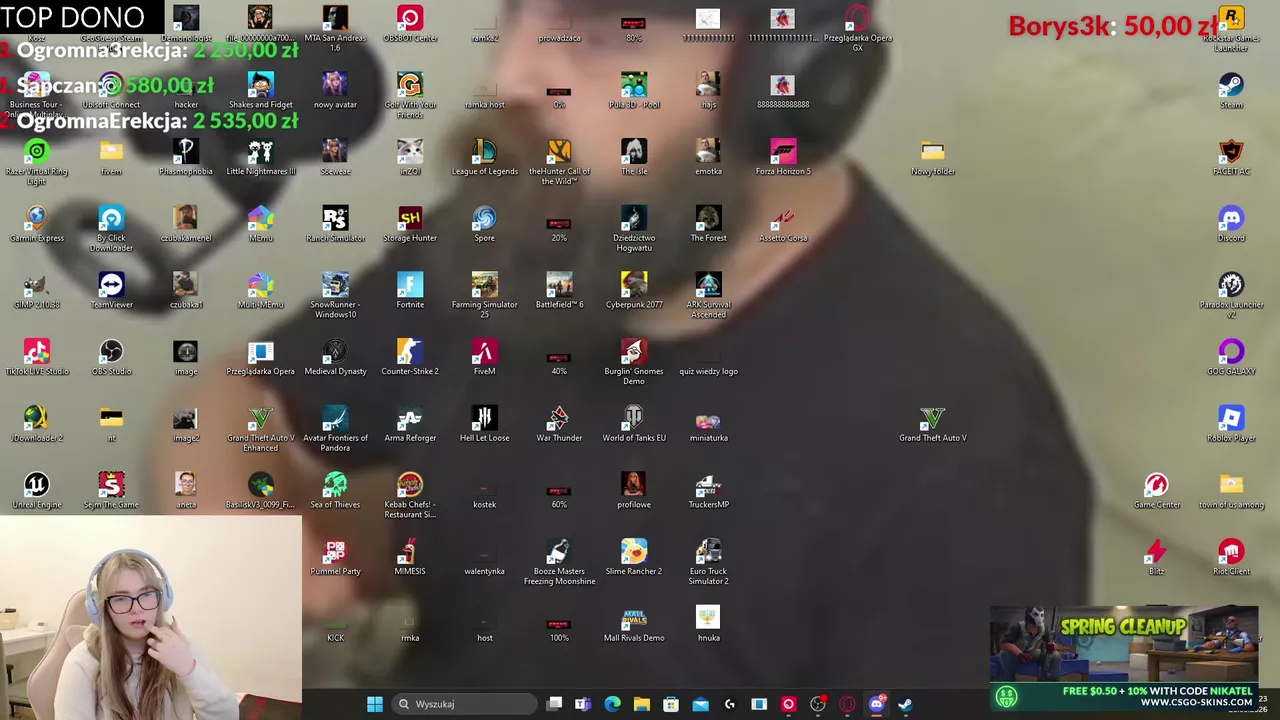Open the World of Tanks EU icon
The image size is (1280, 720).
pos(634,419)
